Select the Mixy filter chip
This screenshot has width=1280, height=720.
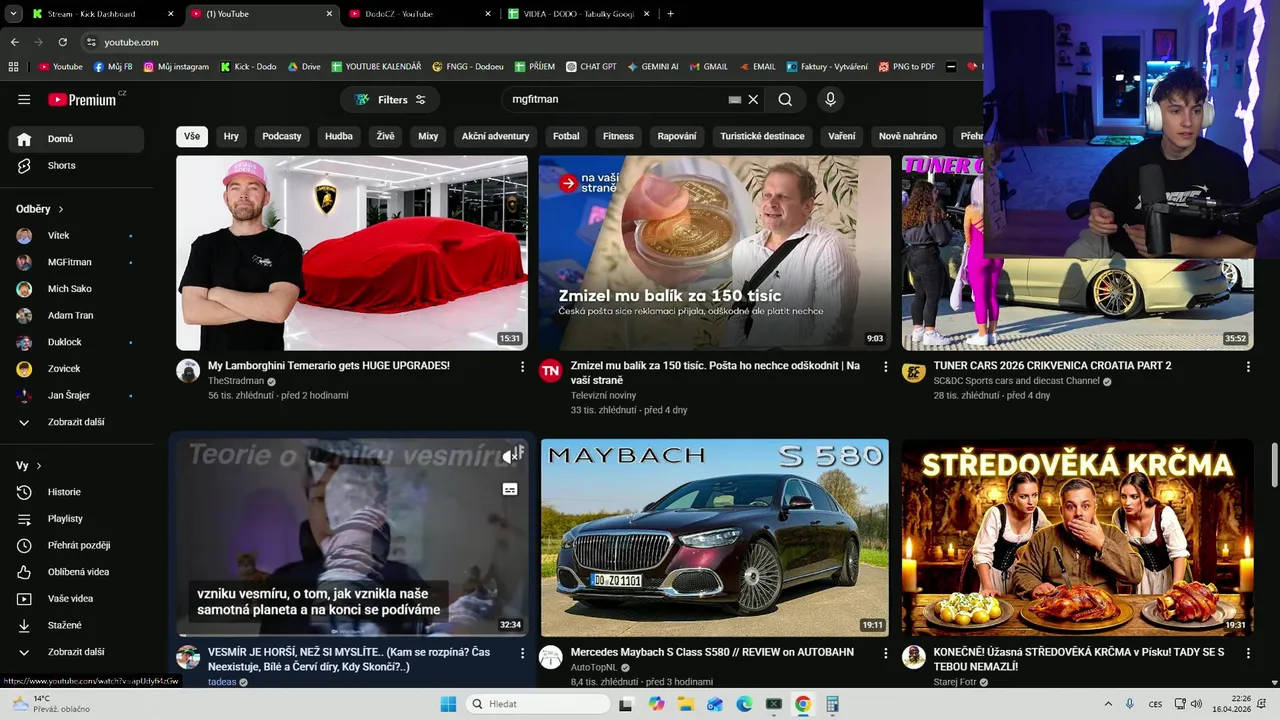pos(428,136)
